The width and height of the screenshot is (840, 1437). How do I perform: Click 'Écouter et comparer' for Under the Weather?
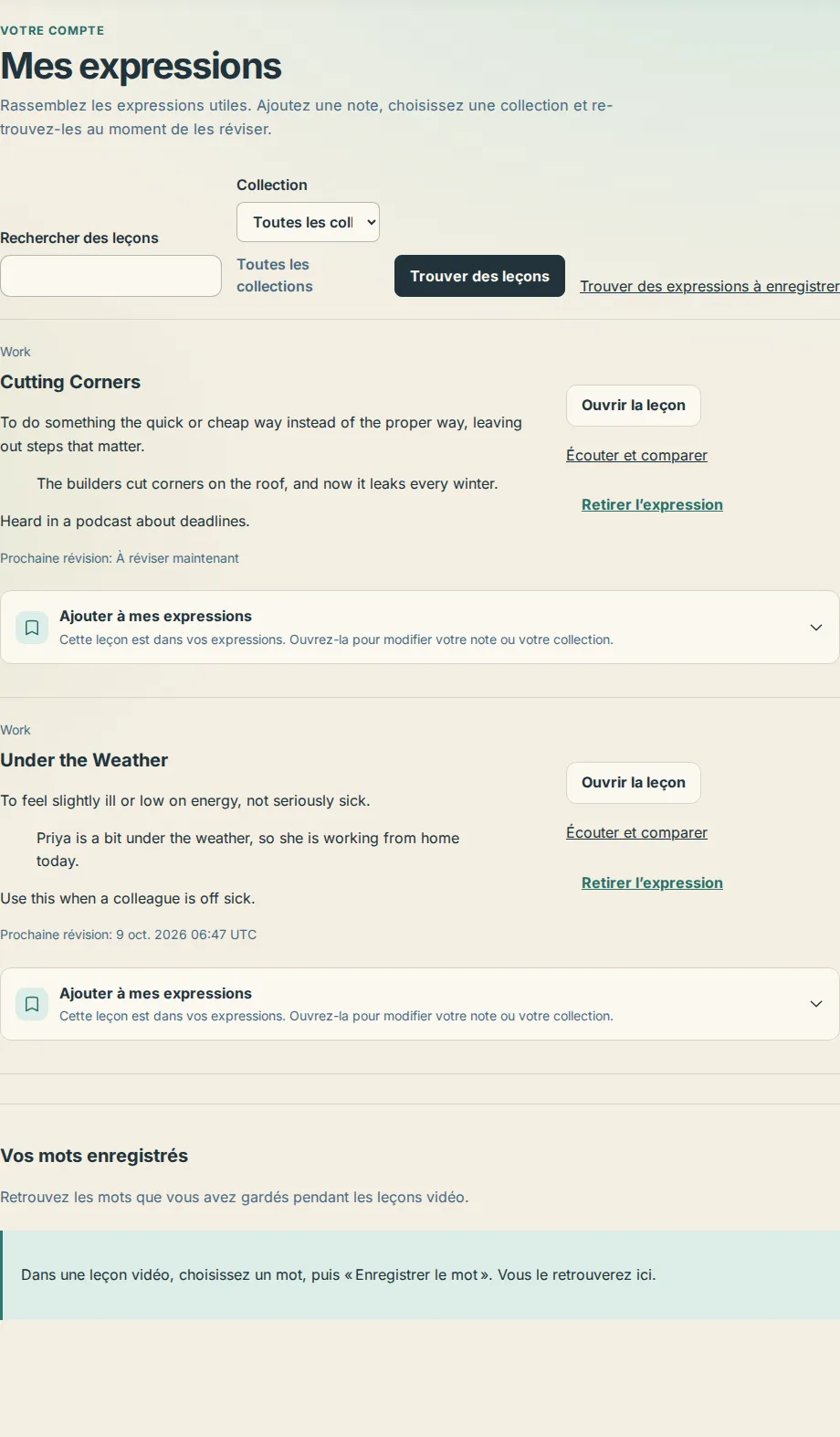tap(636, 832)
